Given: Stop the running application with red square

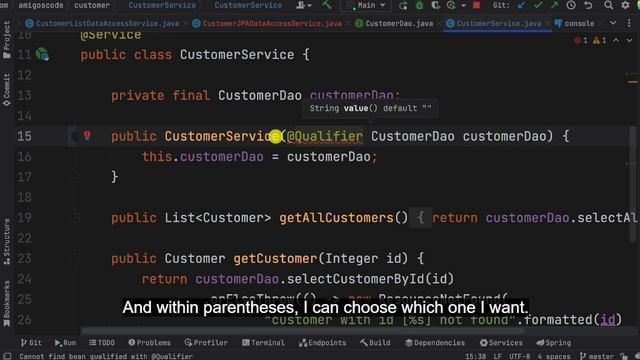Looking at the screenshot, I should (x=476, y=5).
